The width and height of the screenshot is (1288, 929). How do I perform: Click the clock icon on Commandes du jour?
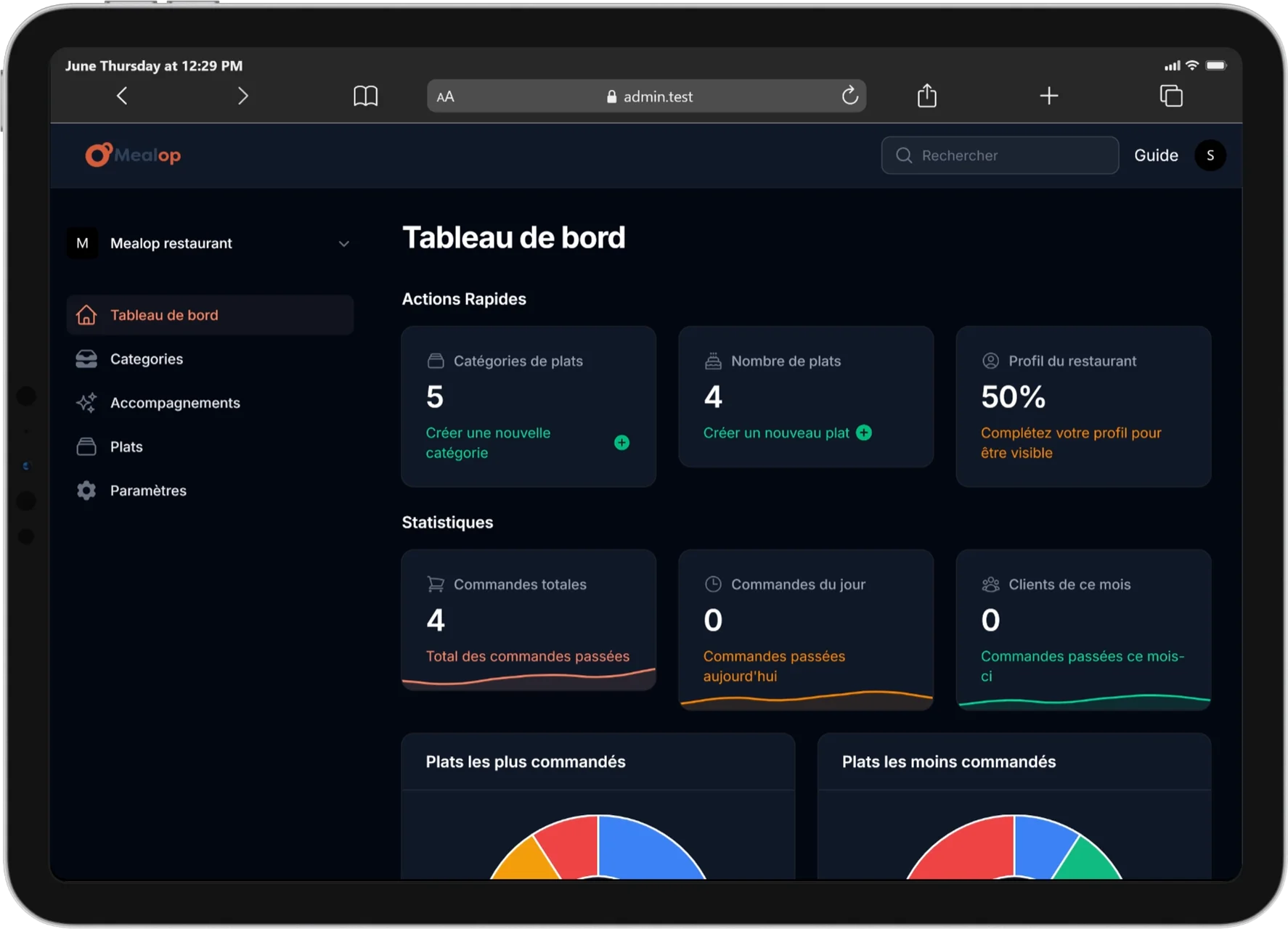point(713,584)
